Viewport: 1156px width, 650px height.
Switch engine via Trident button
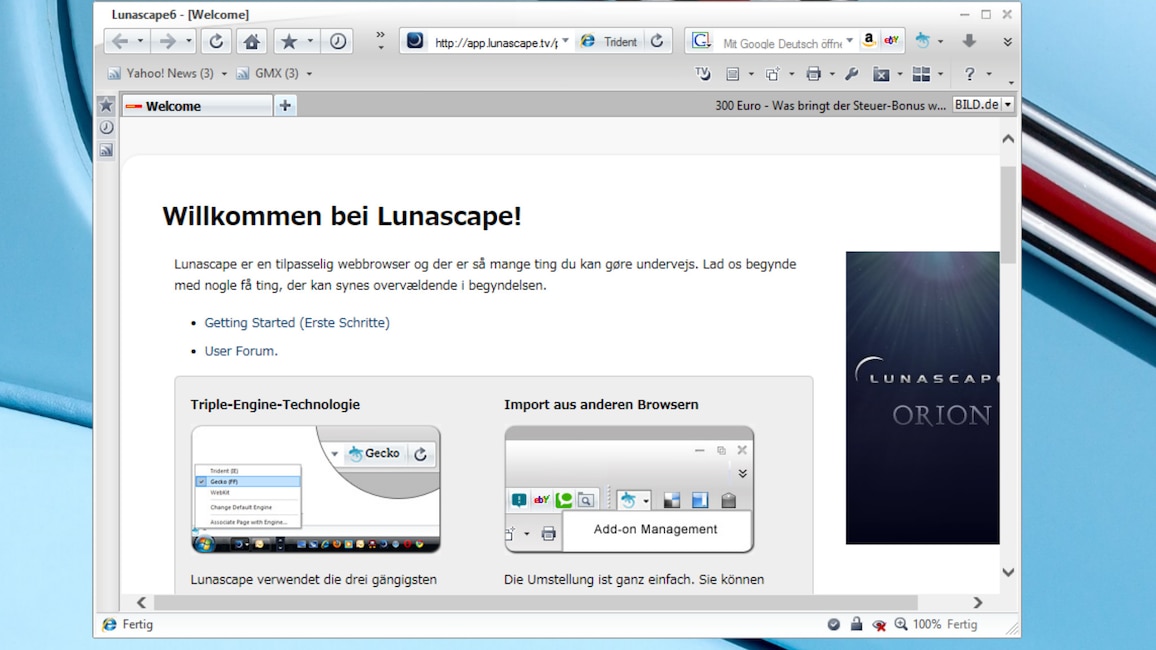609,42
